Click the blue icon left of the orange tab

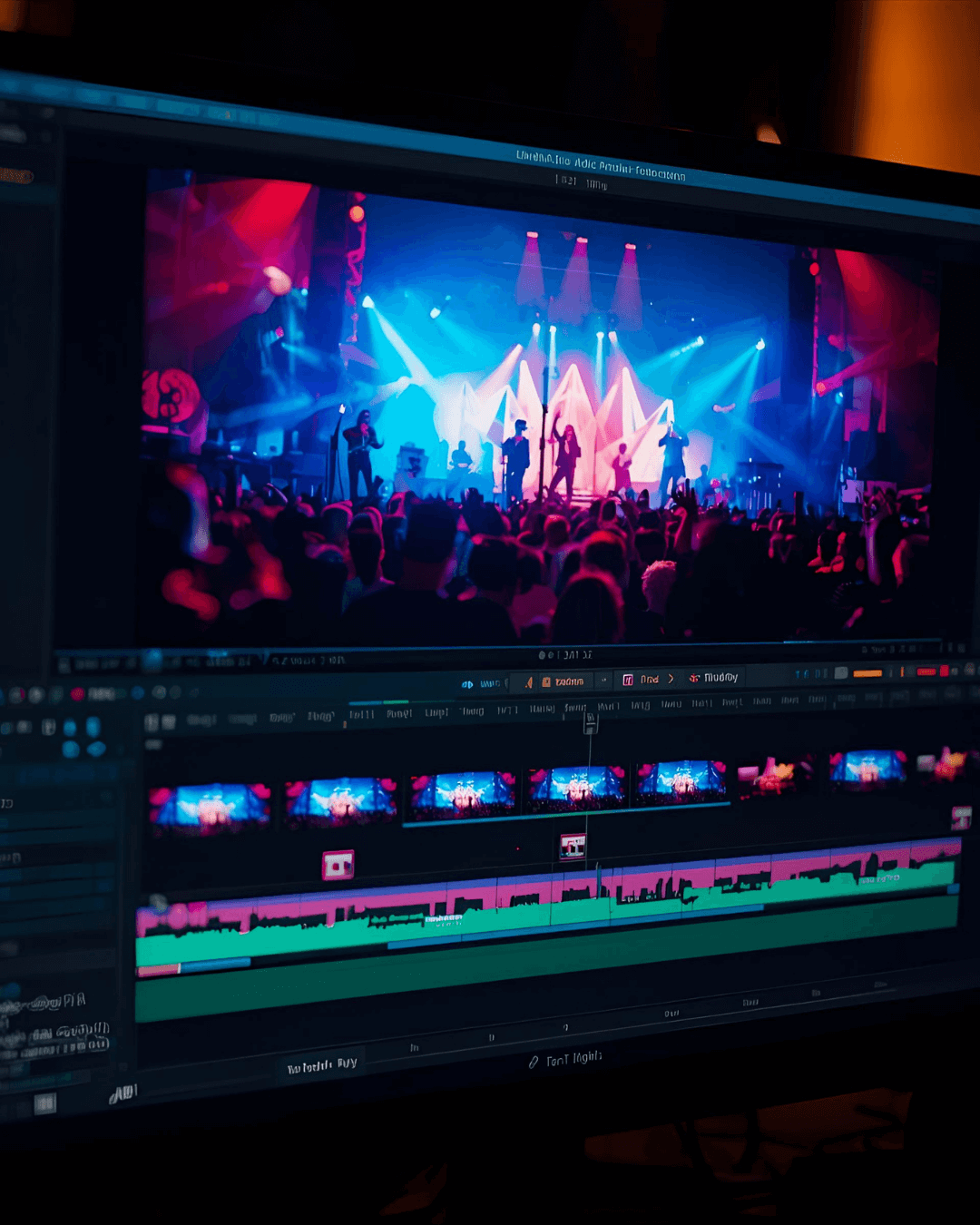coord(467,684)
